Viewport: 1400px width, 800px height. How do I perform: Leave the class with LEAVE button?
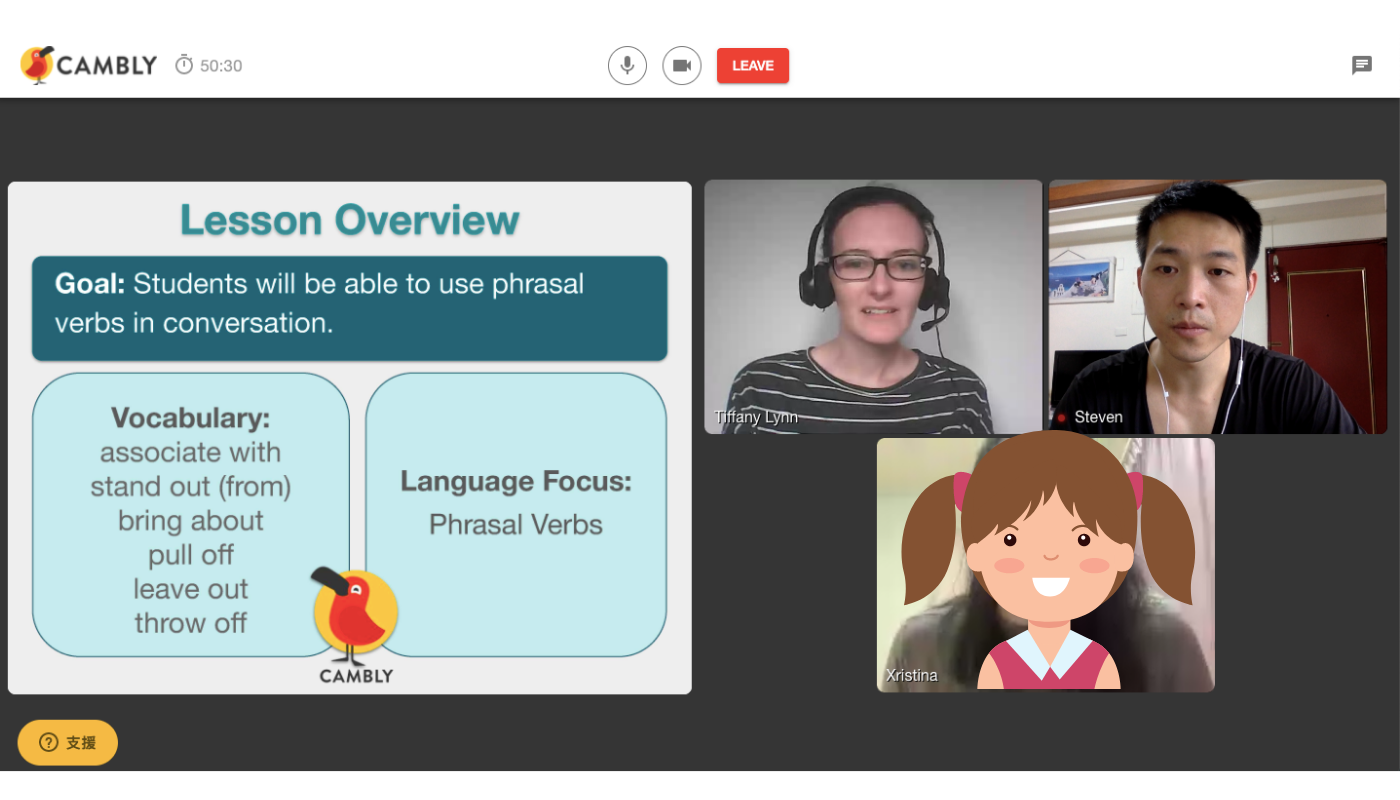pos(753,65)
